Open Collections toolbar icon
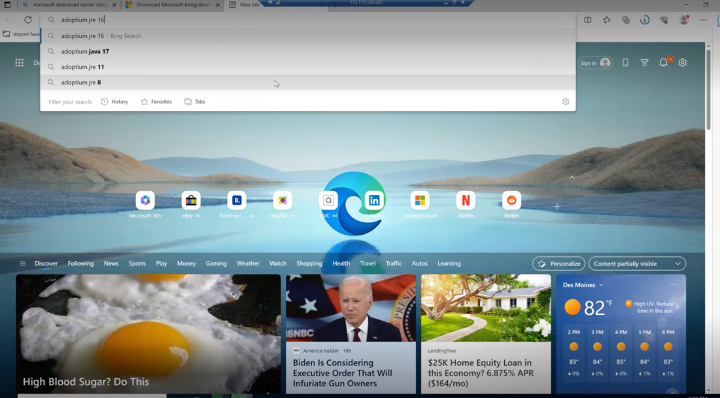Image resolution: width=720 pixels, height=398 pixels. click(x=625, y=20)
